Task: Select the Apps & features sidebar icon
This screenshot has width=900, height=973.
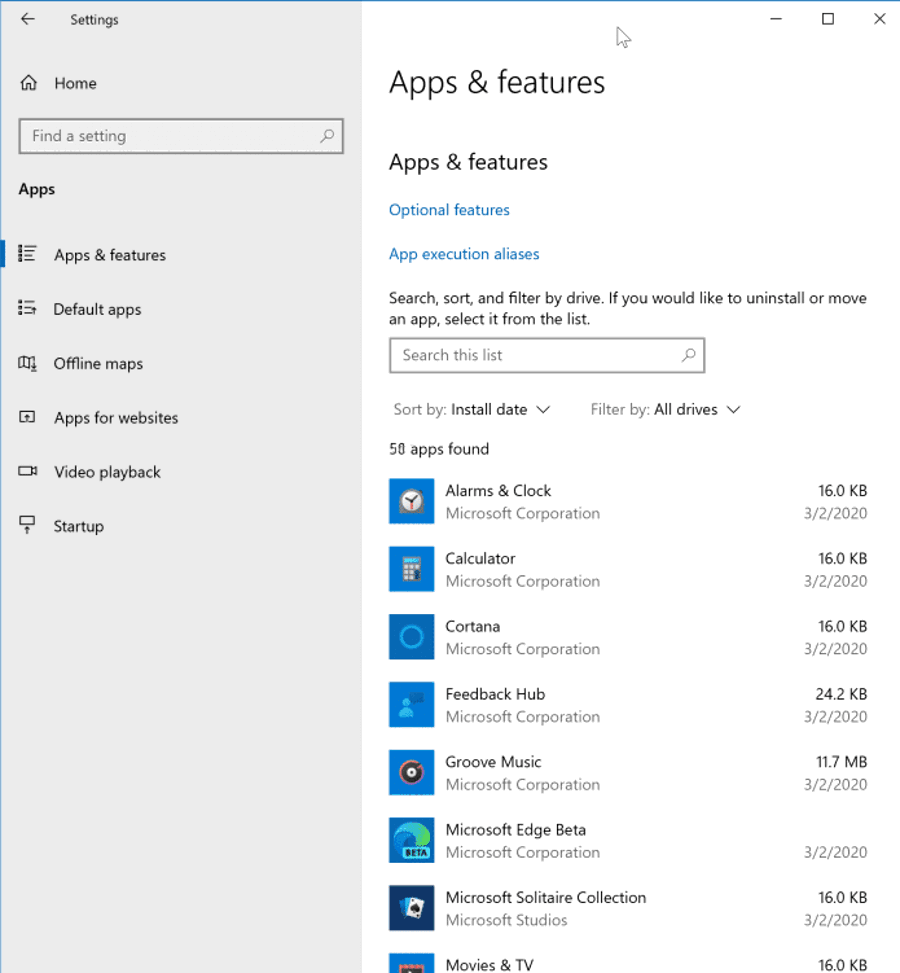Action: click(x=27, y=254)
